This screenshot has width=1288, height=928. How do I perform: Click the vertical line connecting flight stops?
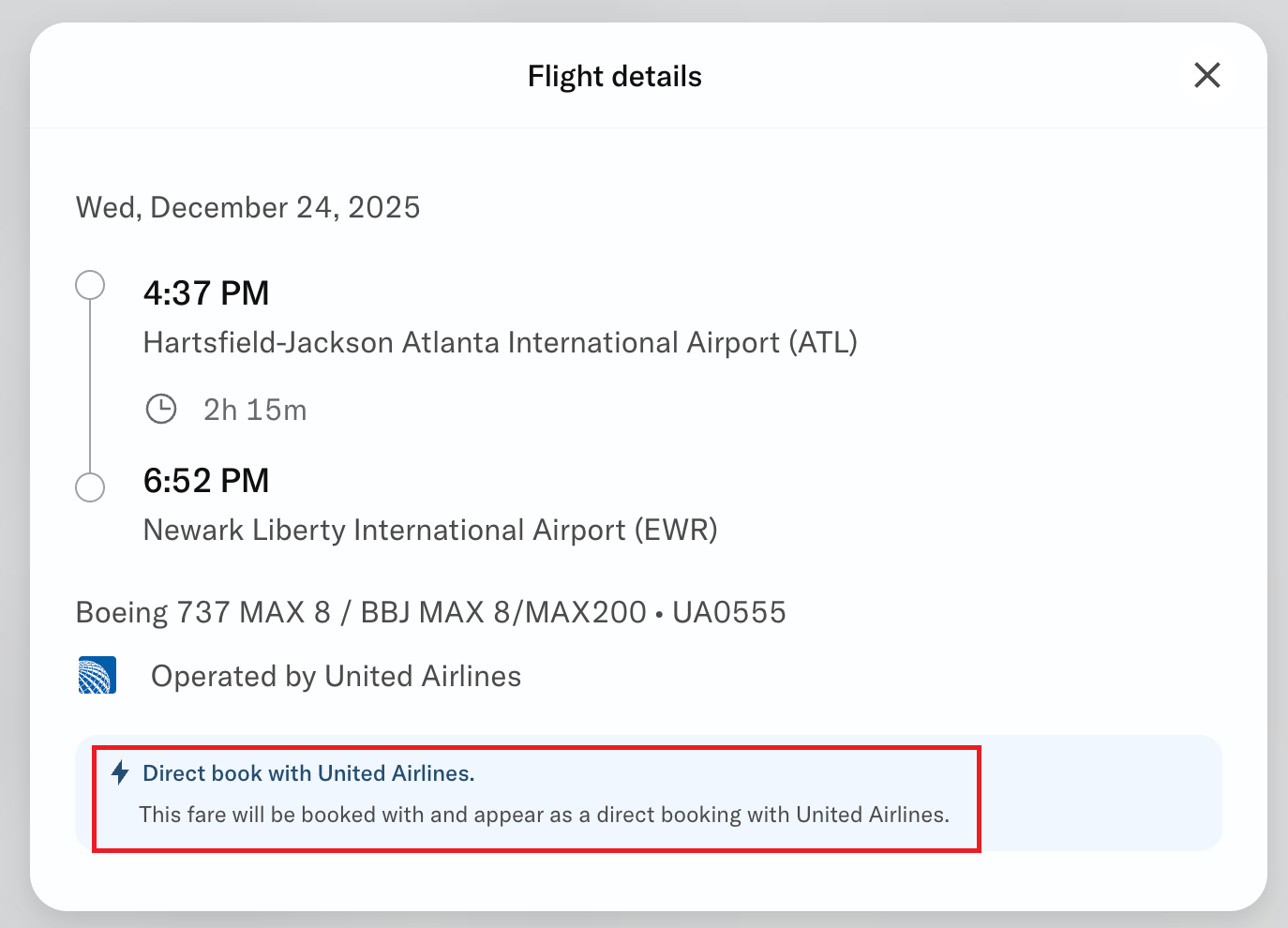[x=90, y=386]
